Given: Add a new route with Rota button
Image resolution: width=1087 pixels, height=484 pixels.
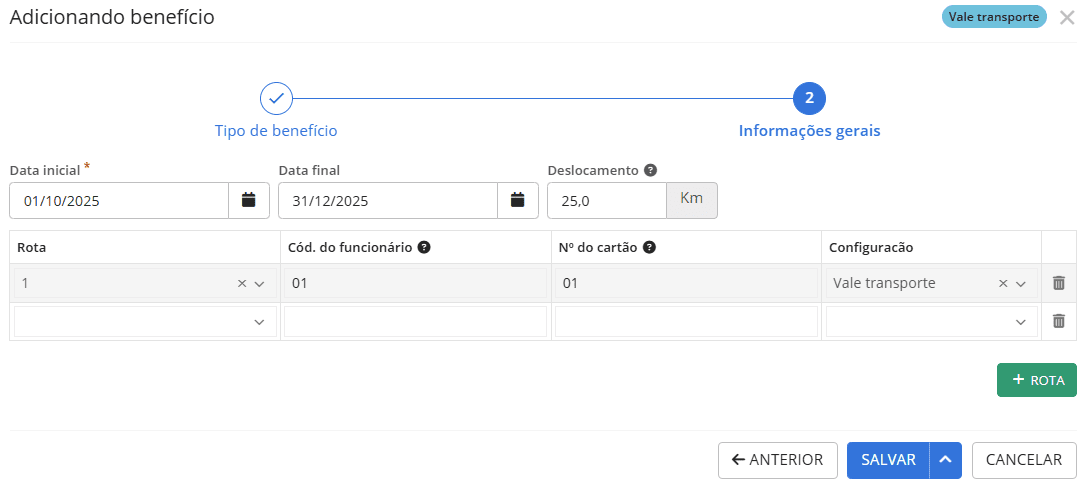Looking at the screenshot, I should (1036, 380).
